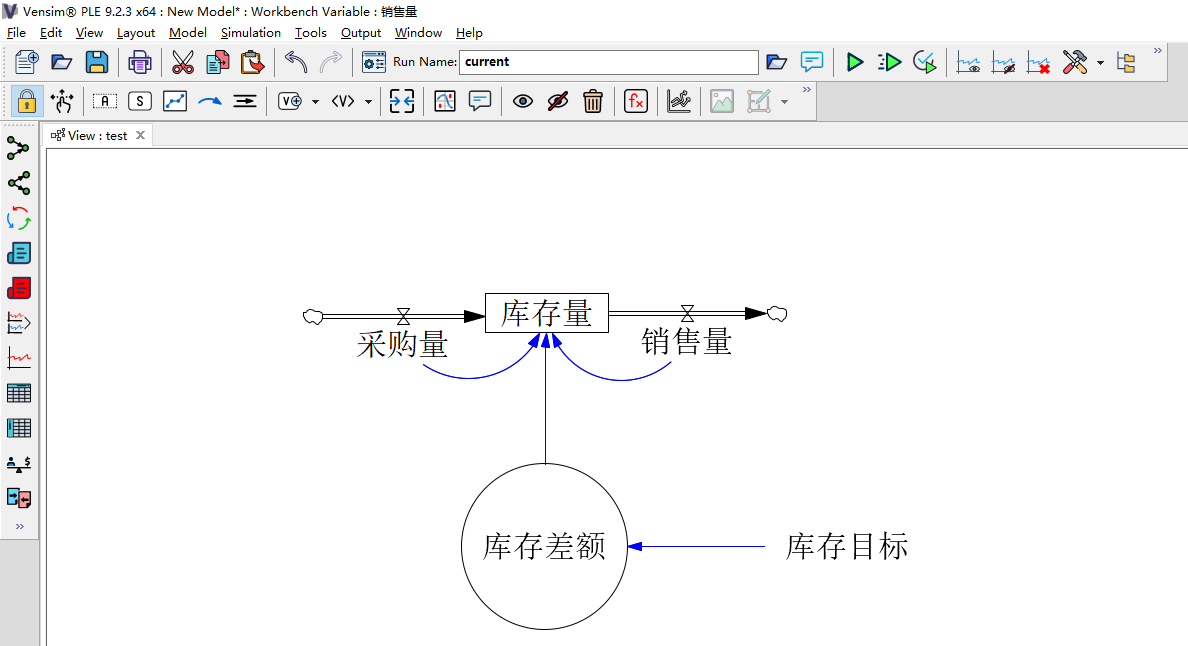The height and width of the screenshot is (646, 1188).
Task: Open the shadow variable <V> dropdown
Action: tap(368, 101)
